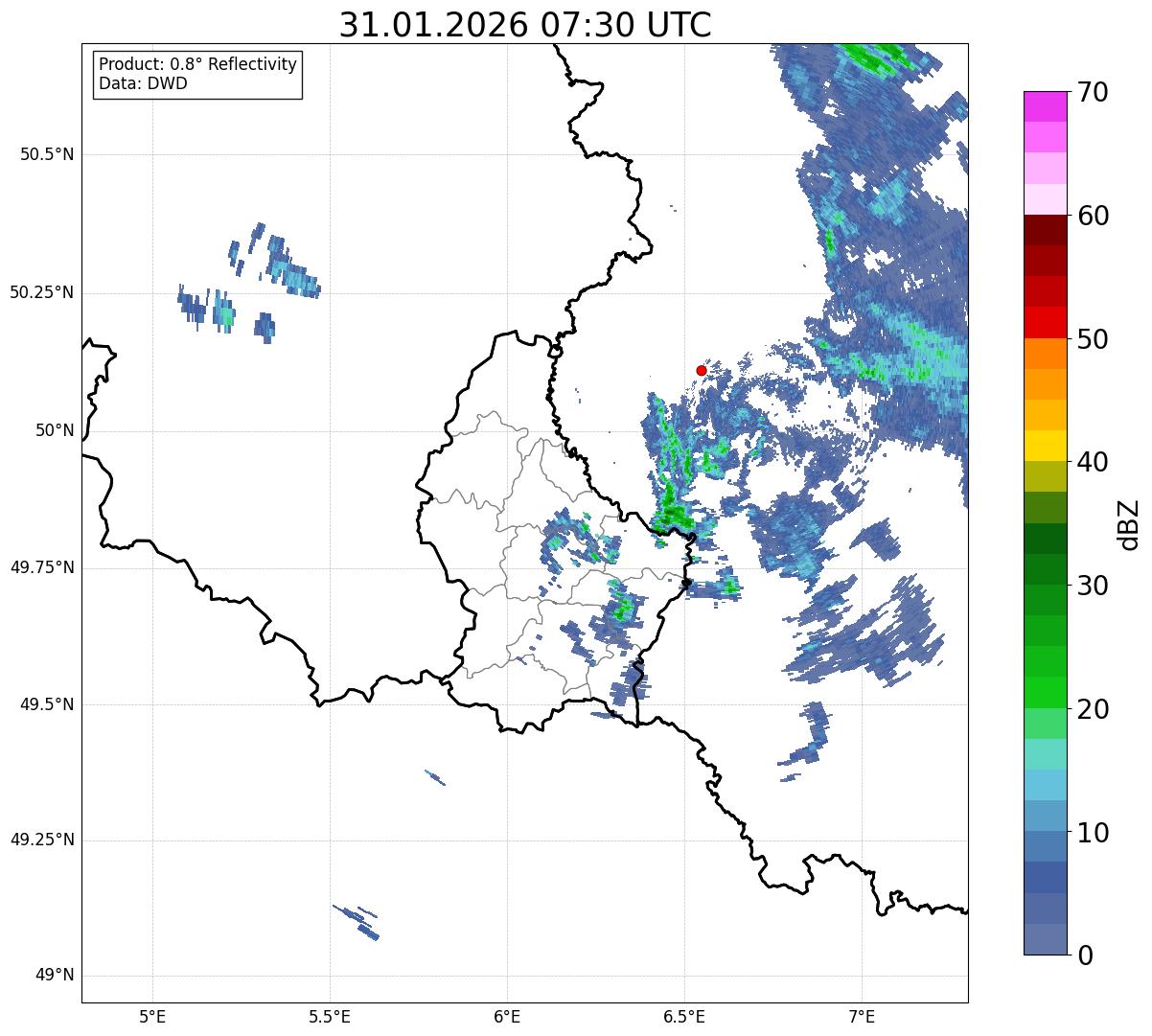Click the '5°E' longitude label
1152x1036 pixels.
coord(152,1016)
